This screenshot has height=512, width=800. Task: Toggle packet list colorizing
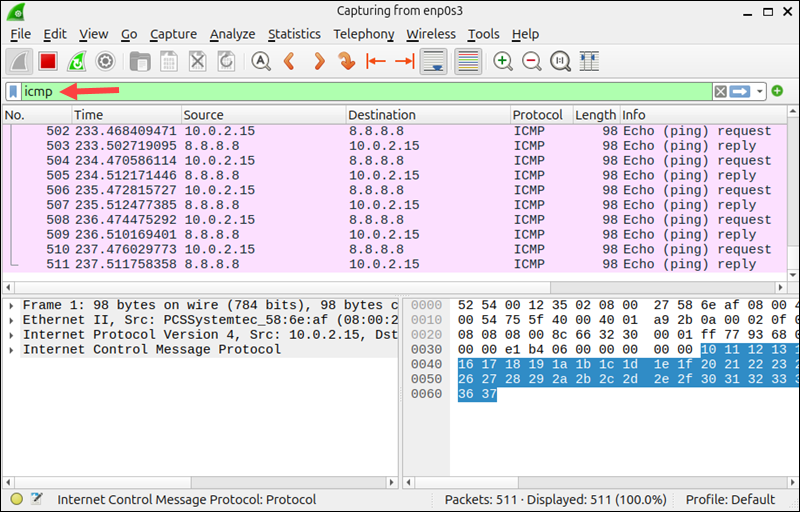[468, 62]
